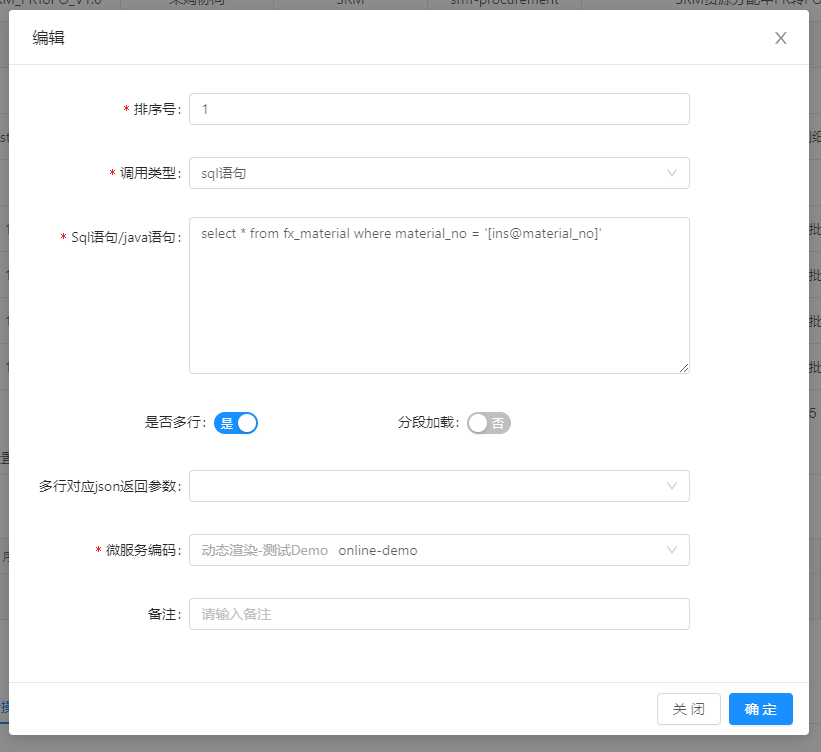Viewport: 821px width, 752px height.
Task: Click the 关闭 button
Action: tap(689, 709)
